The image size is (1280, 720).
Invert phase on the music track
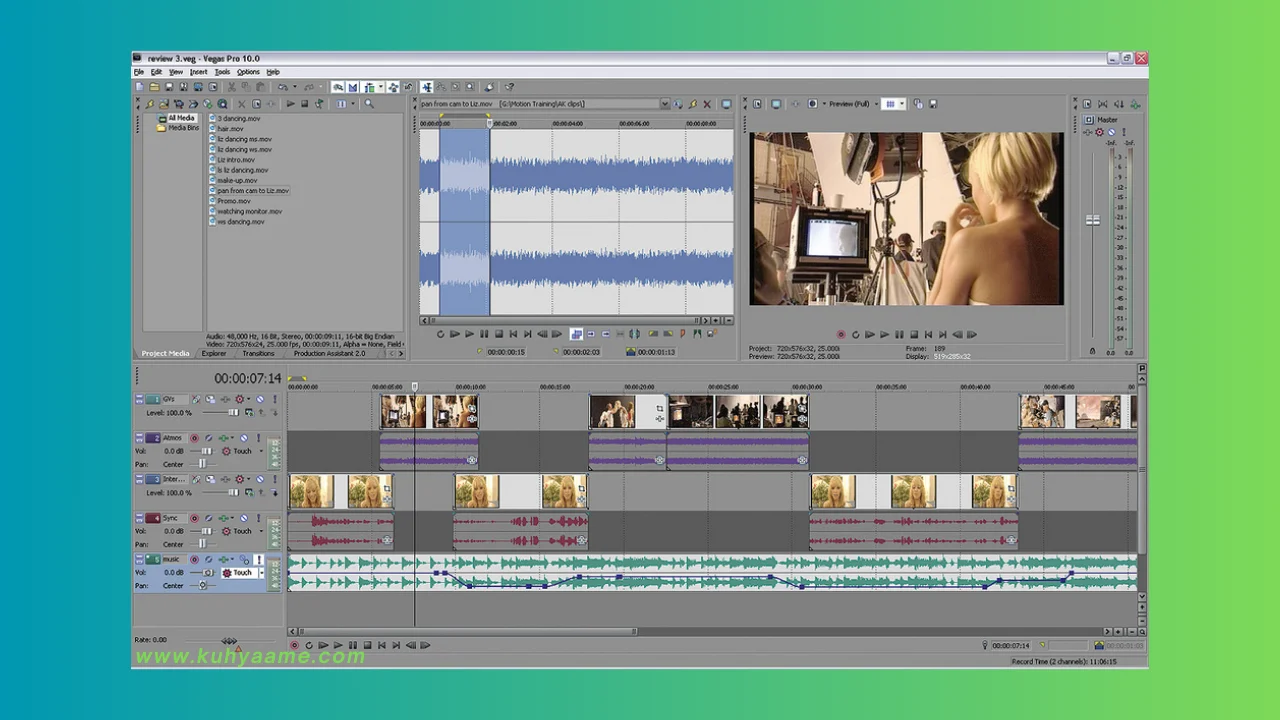click(208, 560)
